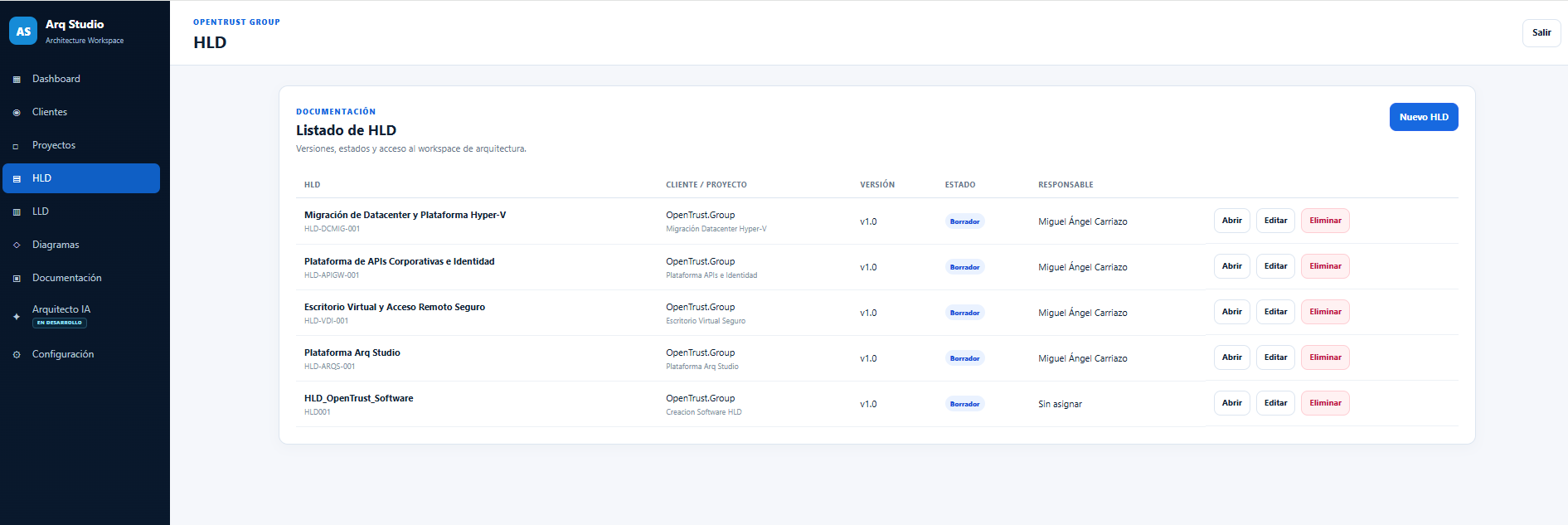The image size is (1568, 525).
Task: Click the Proyectos square icon in sidebar
Action: pos(16,146)
